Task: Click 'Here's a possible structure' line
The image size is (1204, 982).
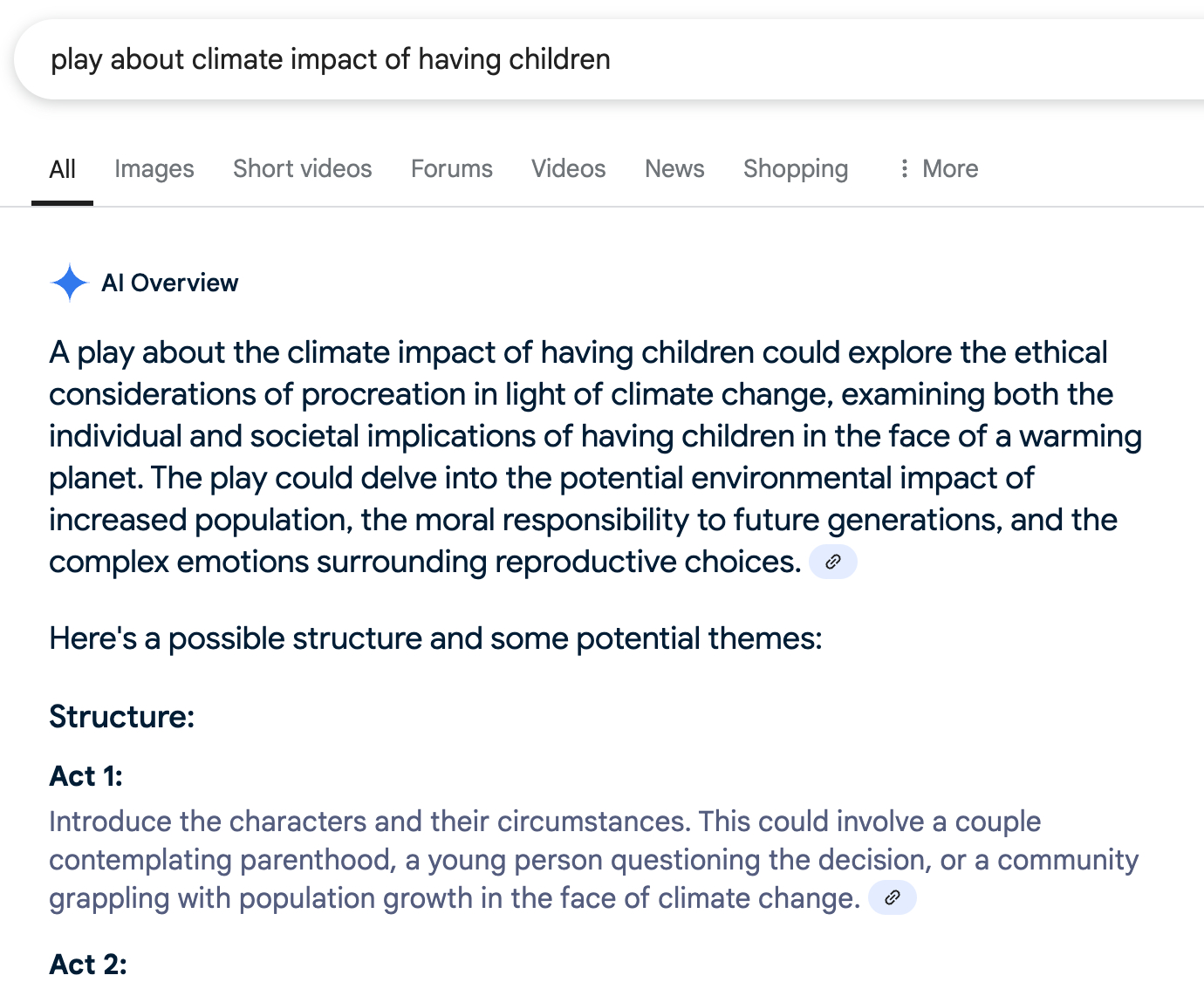Action: click(x=434, y=638)
